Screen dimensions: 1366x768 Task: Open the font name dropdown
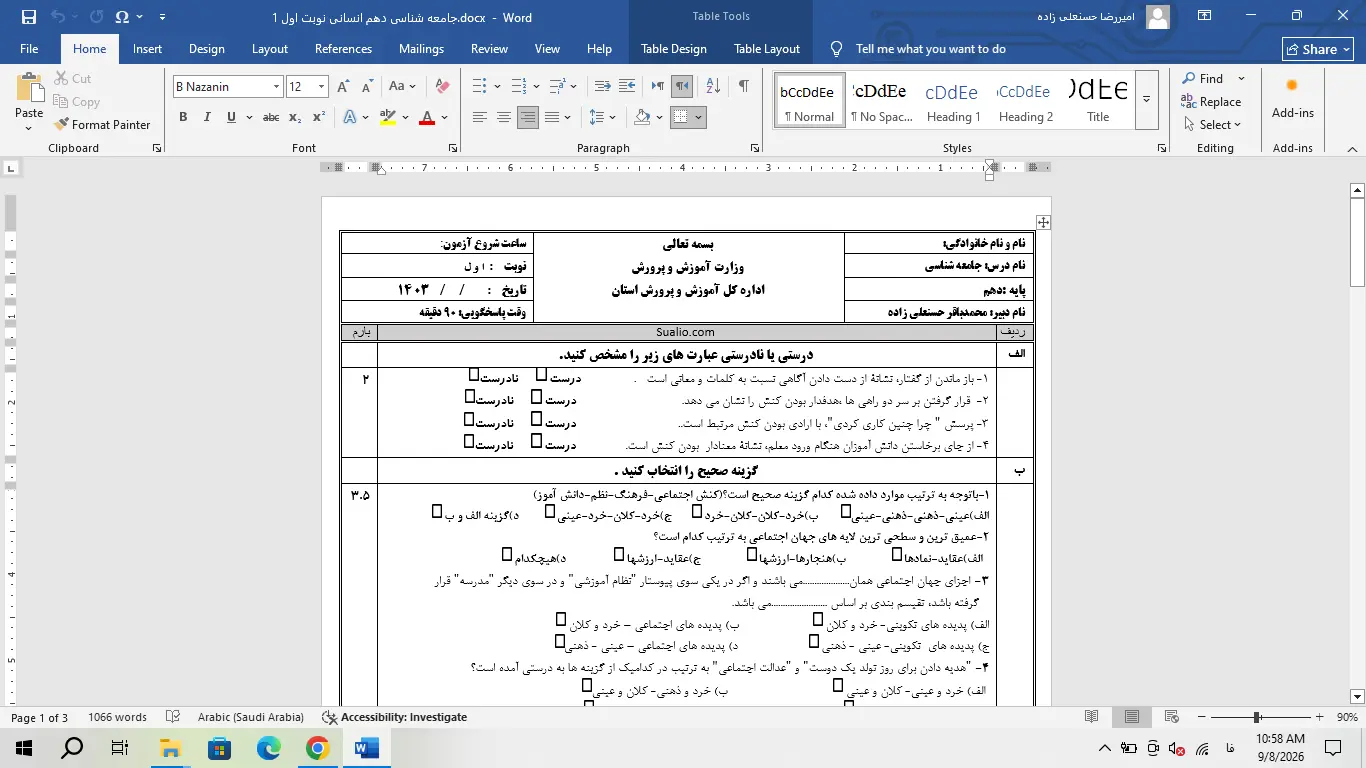276,87
